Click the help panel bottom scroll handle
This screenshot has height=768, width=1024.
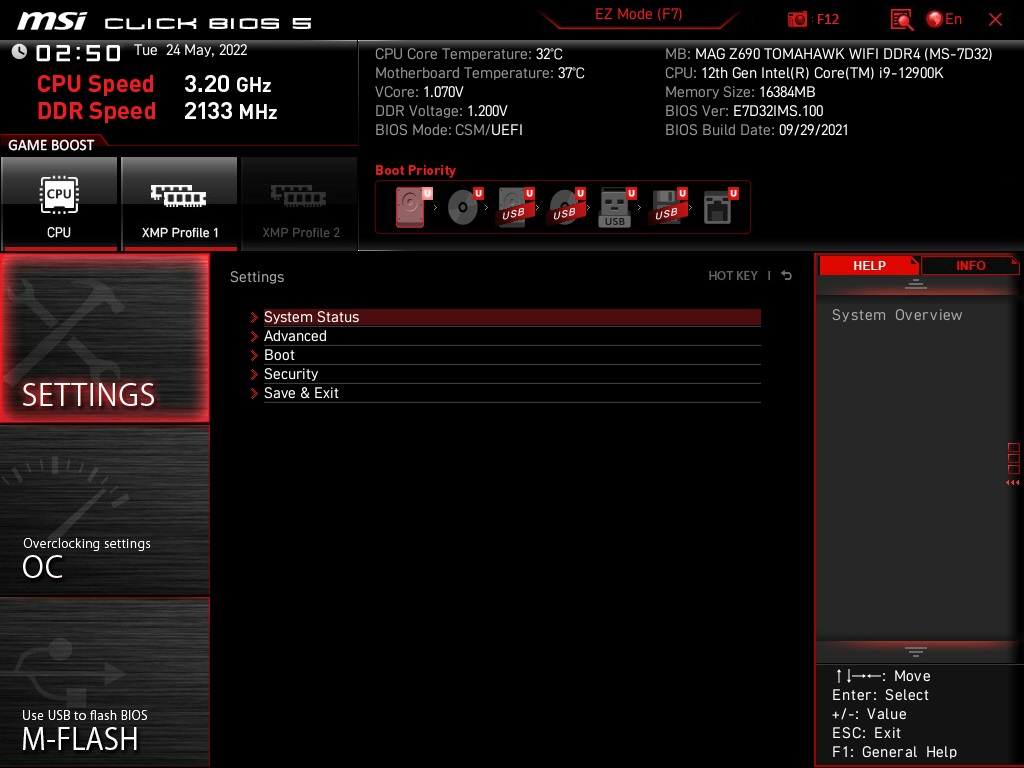point(916,652)
